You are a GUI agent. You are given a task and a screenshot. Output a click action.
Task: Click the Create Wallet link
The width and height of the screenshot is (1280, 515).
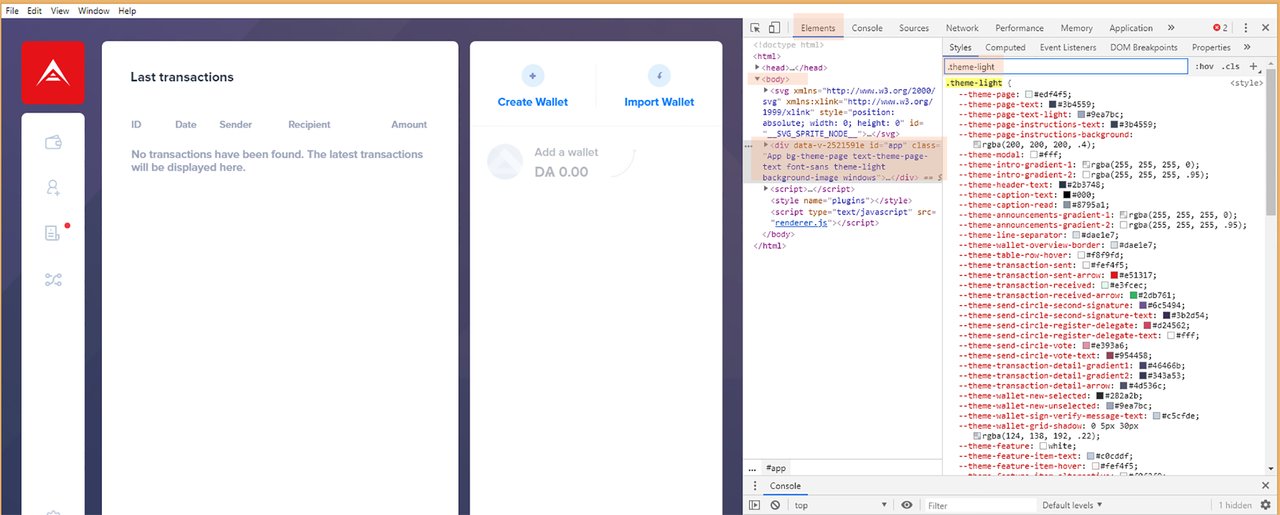533,102
